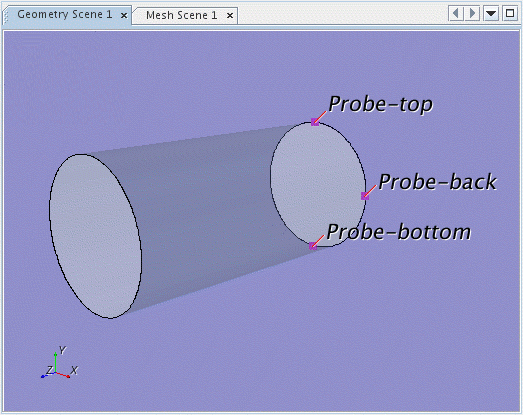This screenshot has height=415, width=523.
Task: Open the Mesh Scene 1 tab
Action: coord(181,15)
